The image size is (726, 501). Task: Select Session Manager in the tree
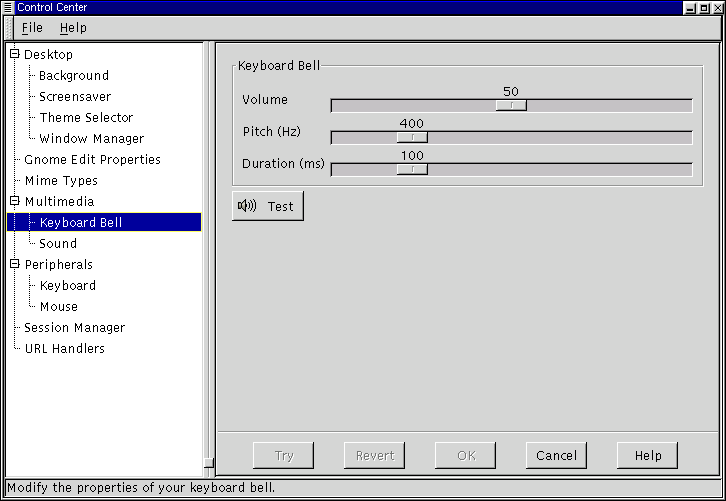point(75,327)
